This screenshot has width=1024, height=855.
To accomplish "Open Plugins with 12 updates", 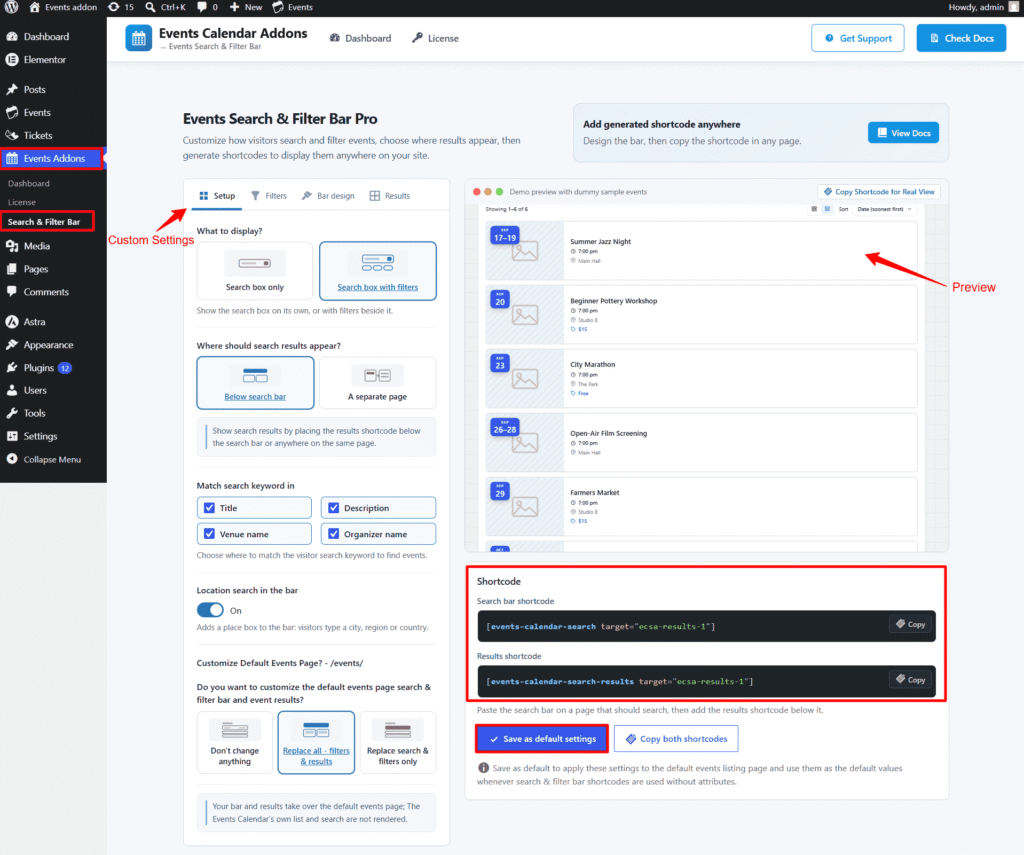I will click(x=39, y=368).
